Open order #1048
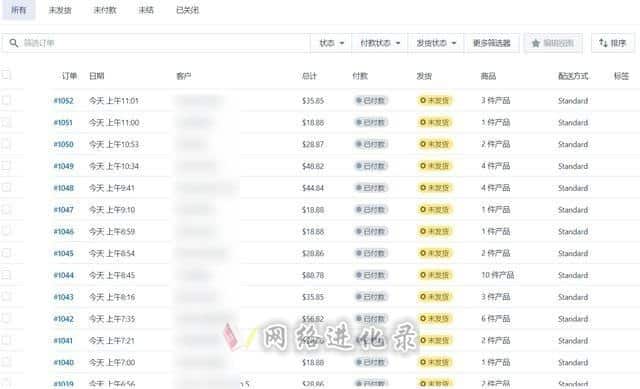 point(64,188)
